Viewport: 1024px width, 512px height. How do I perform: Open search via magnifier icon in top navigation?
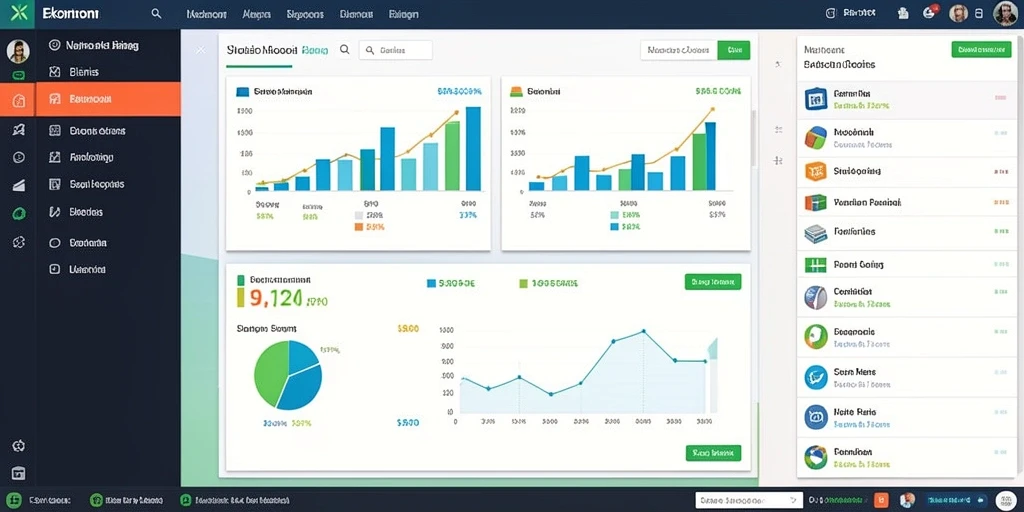156,13
